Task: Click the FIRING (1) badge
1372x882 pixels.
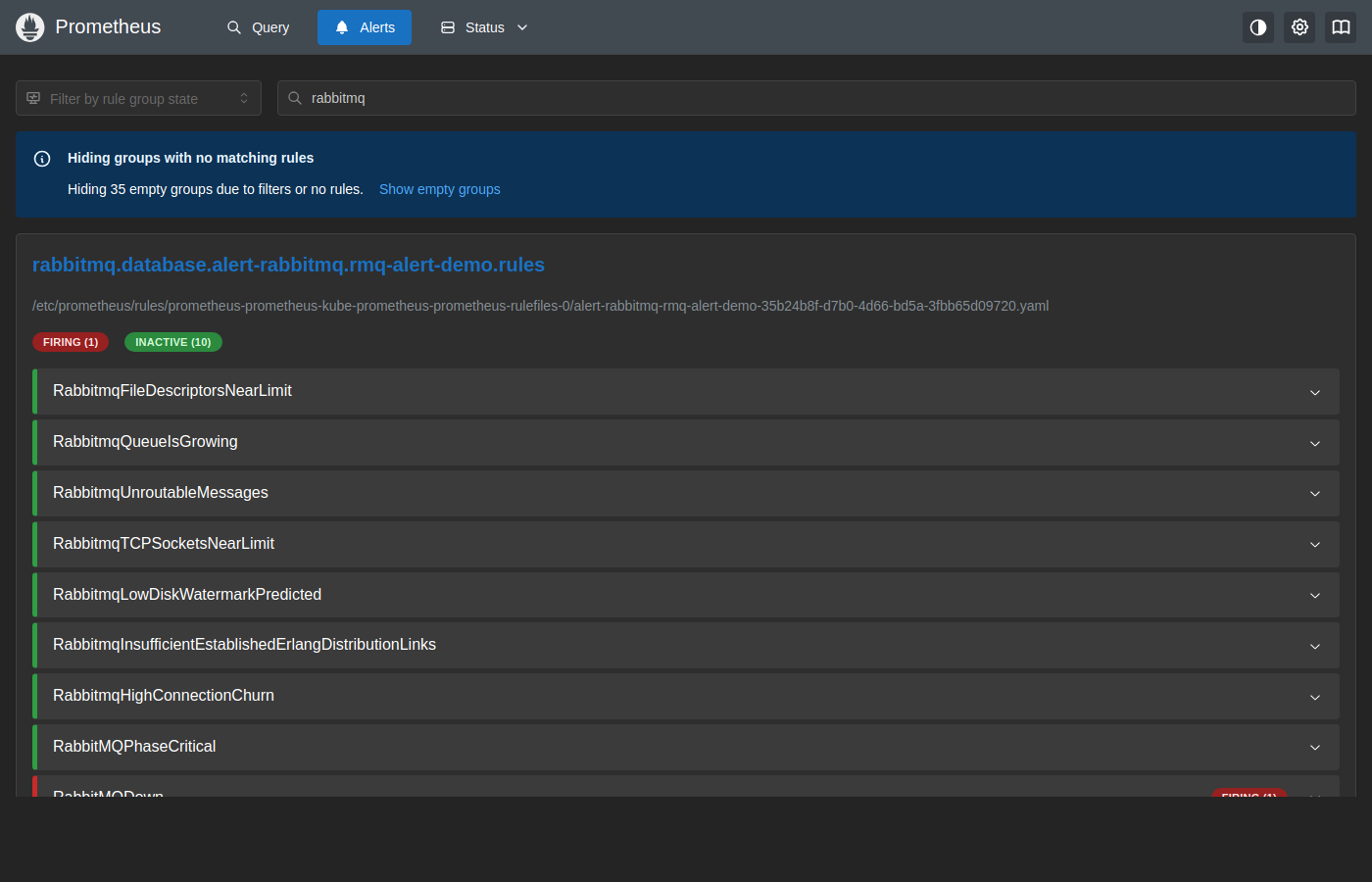Action: coord(71,342)
